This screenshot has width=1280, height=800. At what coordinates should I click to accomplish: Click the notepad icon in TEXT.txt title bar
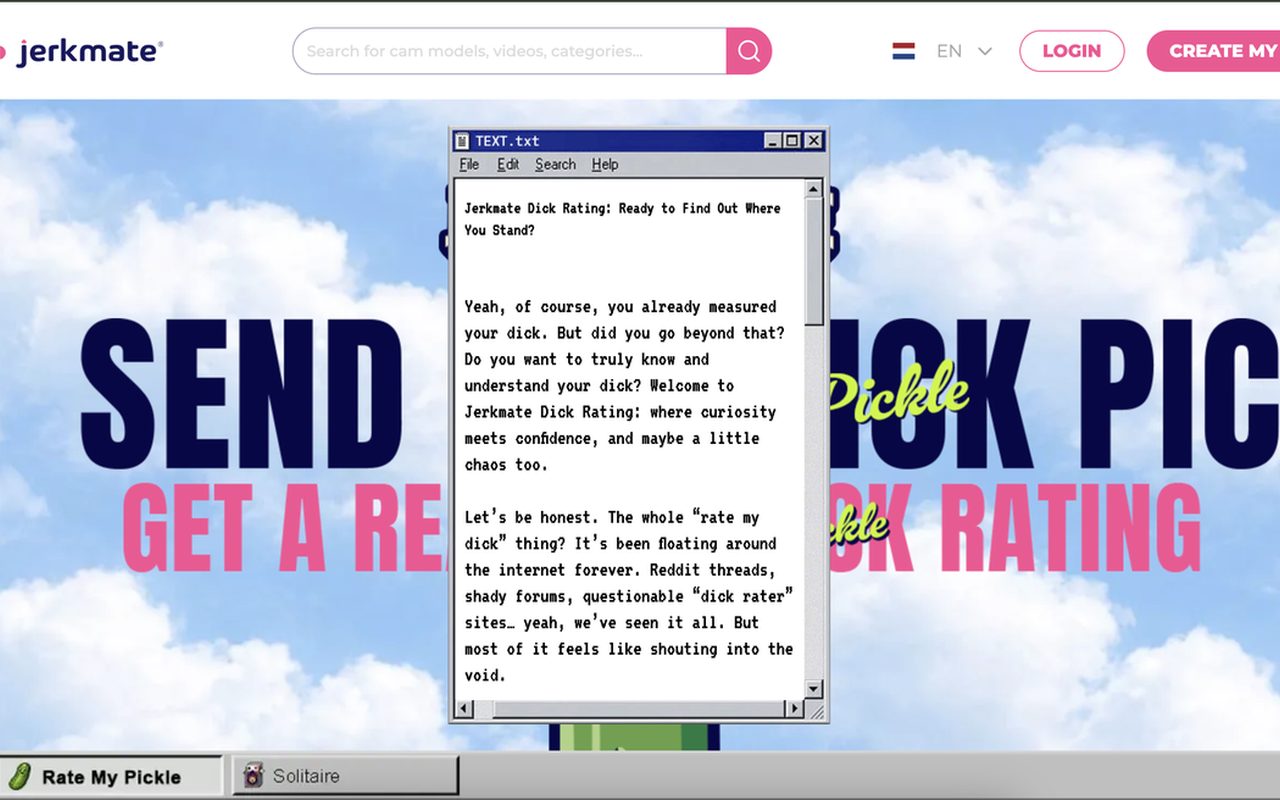click(462, 141)
